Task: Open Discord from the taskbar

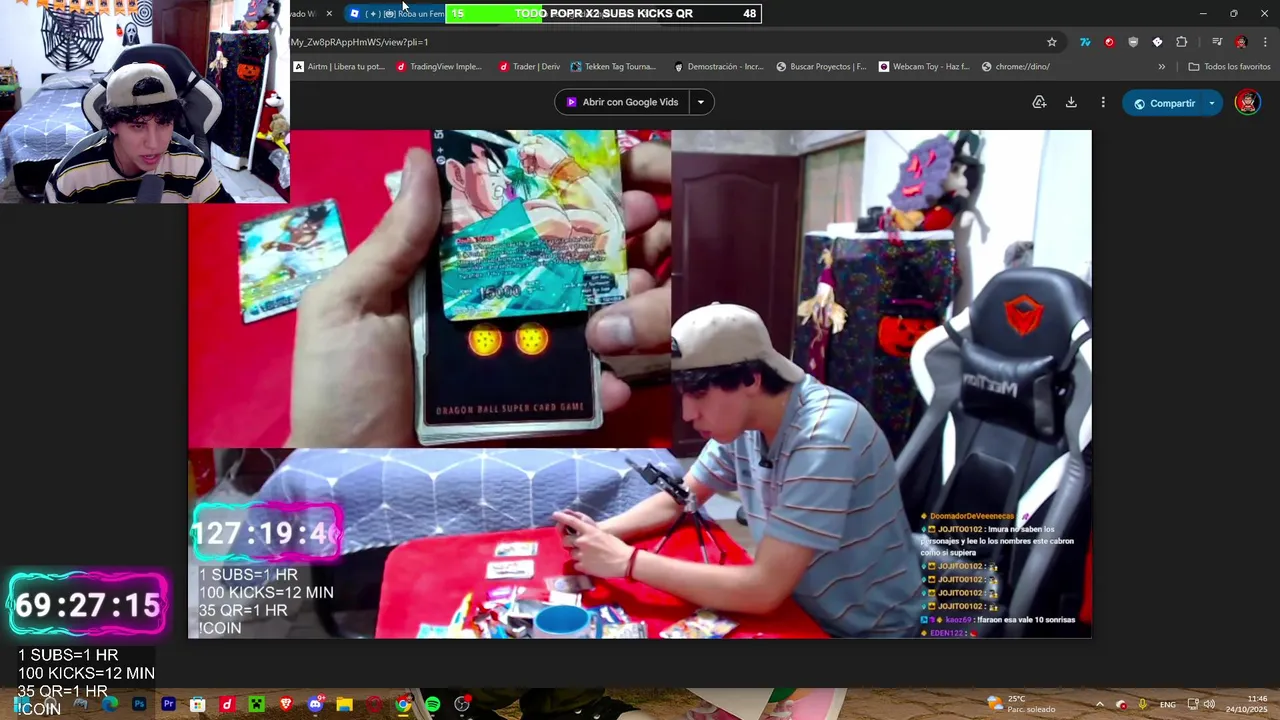Action: coord(316,704)
